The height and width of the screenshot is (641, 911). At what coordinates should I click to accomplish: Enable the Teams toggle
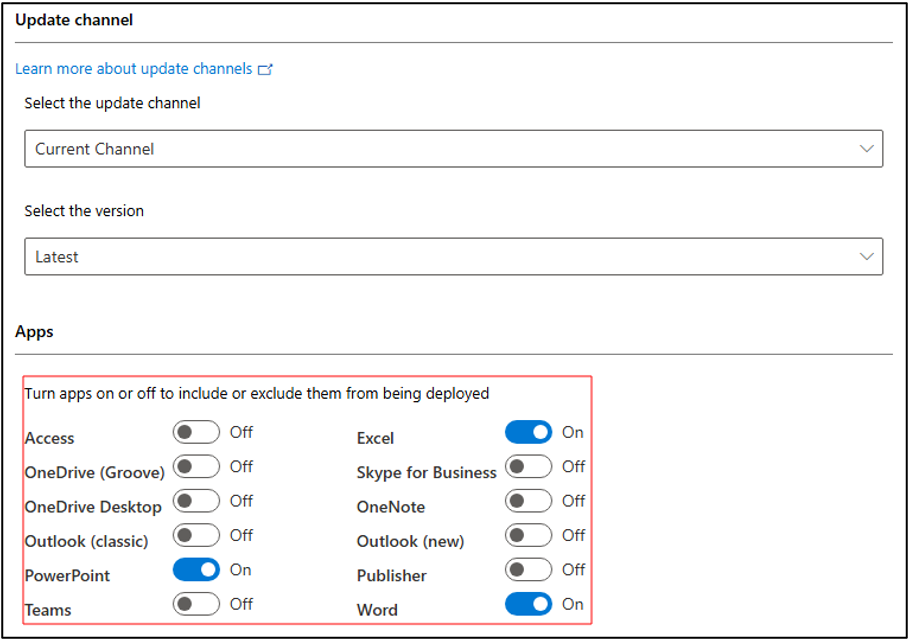[196, 604]
